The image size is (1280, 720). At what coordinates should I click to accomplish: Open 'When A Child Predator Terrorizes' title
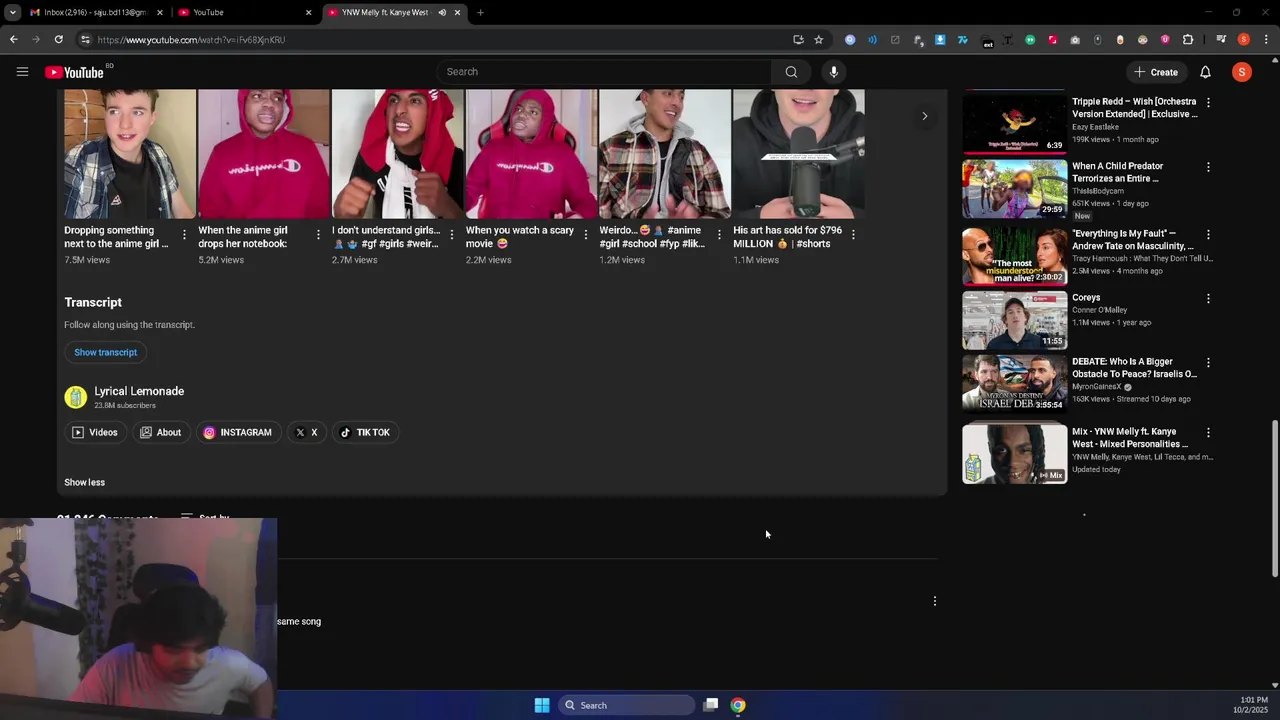pyautogui.click(x=1118, y=172)
